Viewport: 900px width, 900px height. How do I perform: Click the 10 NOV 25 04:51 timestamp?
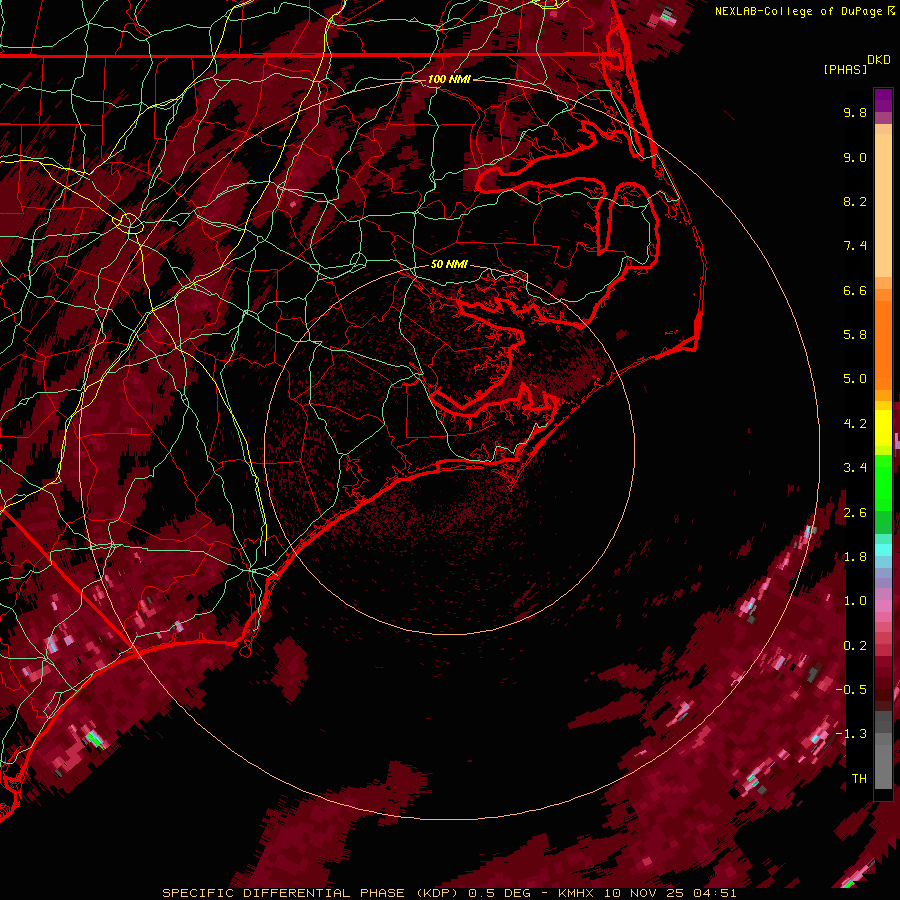(670, 893)
